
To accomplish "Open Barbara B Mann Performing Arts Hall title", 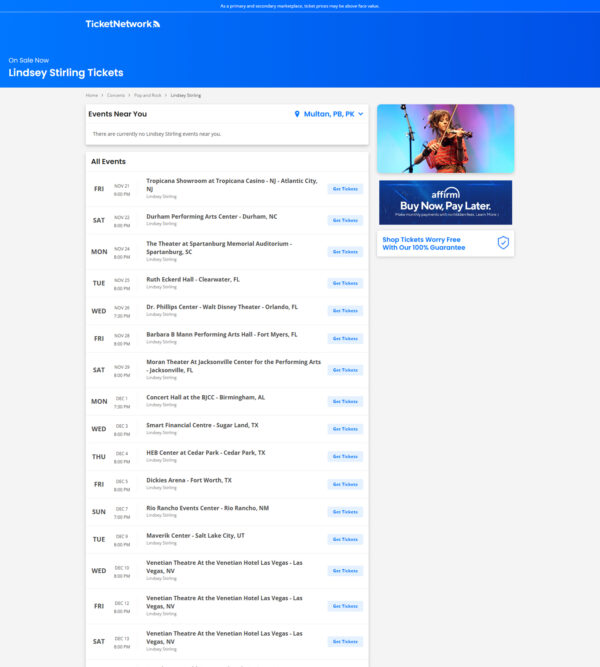I will 222,335.
